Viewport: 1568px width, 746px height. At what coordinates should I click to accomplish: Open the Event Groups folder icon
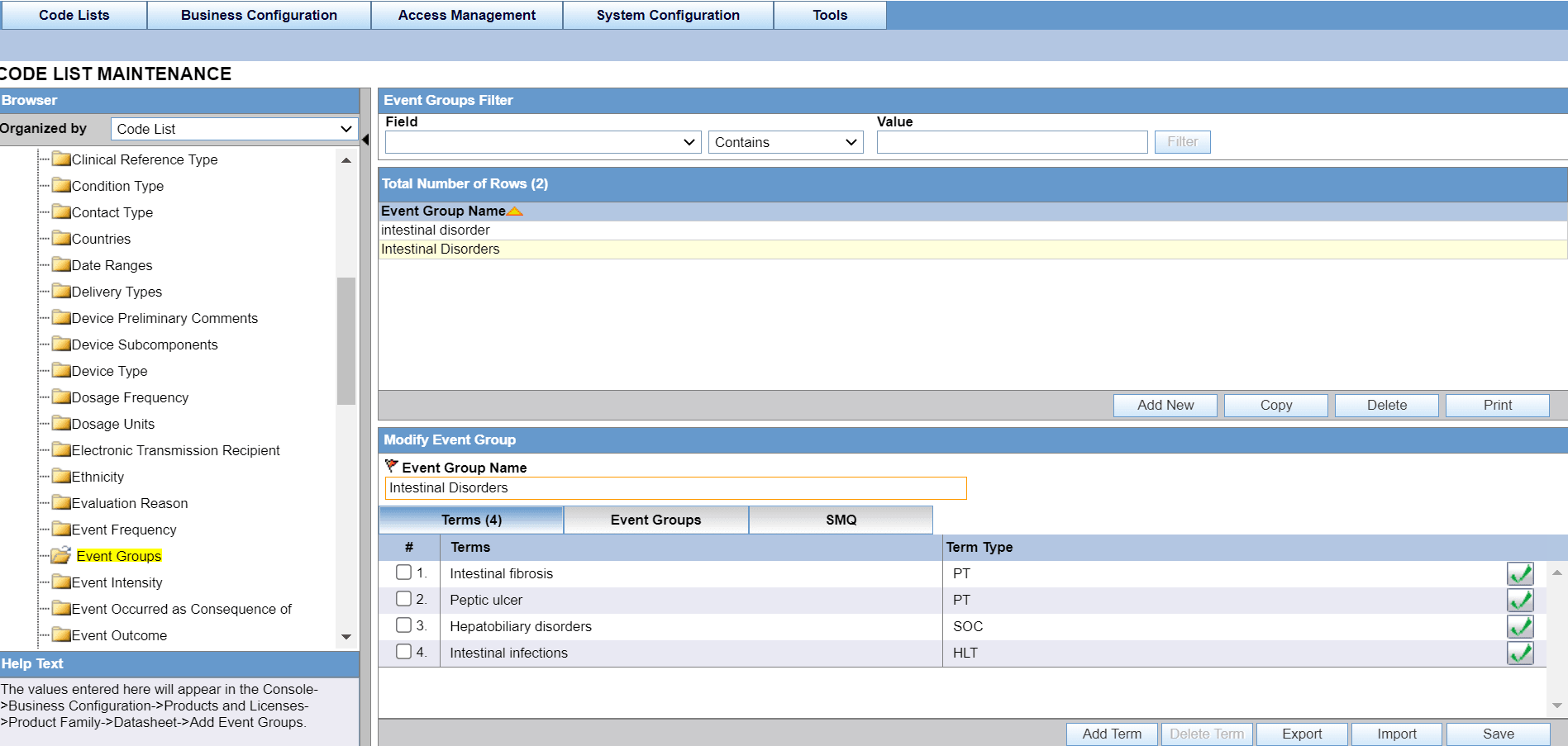(x=61, y=555)
